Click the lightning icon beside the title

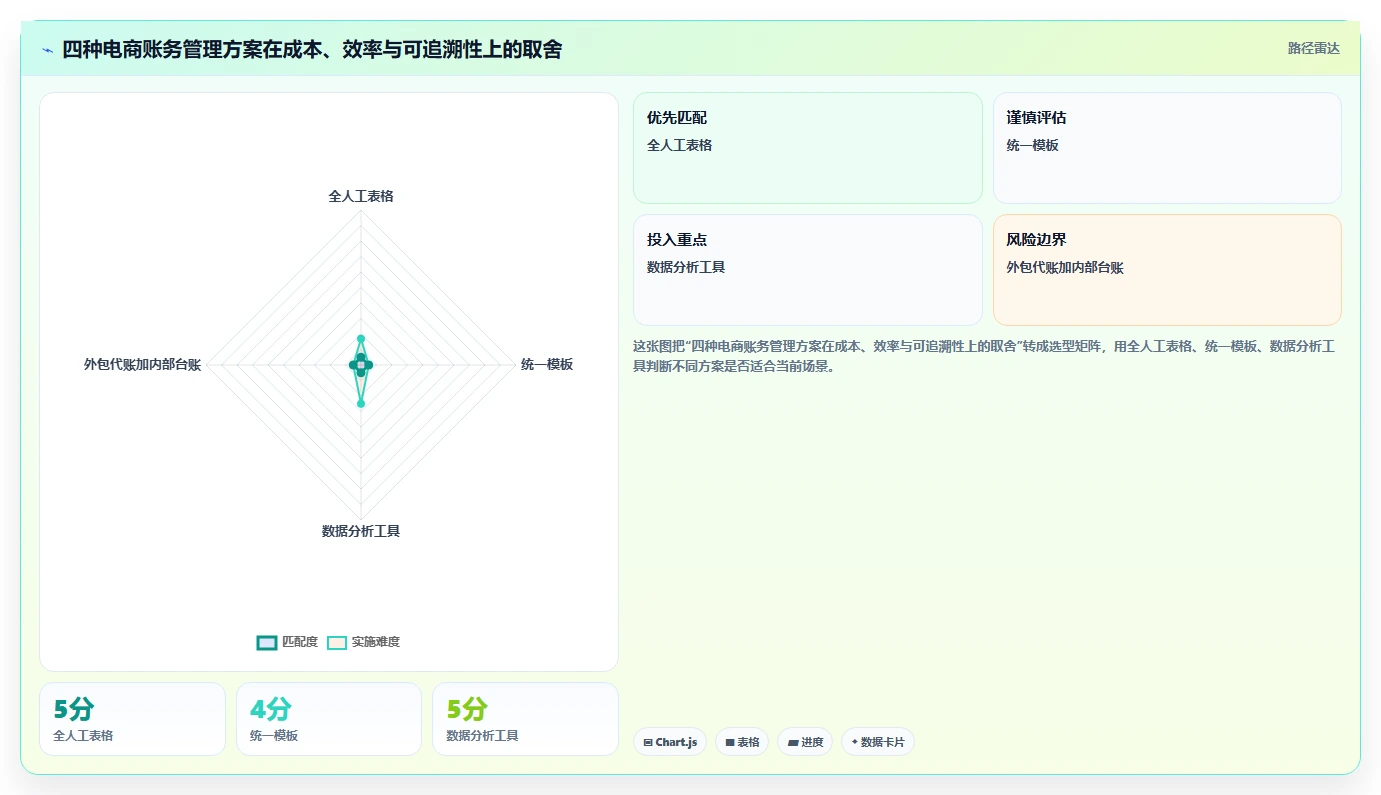click(x=47, y=50)
